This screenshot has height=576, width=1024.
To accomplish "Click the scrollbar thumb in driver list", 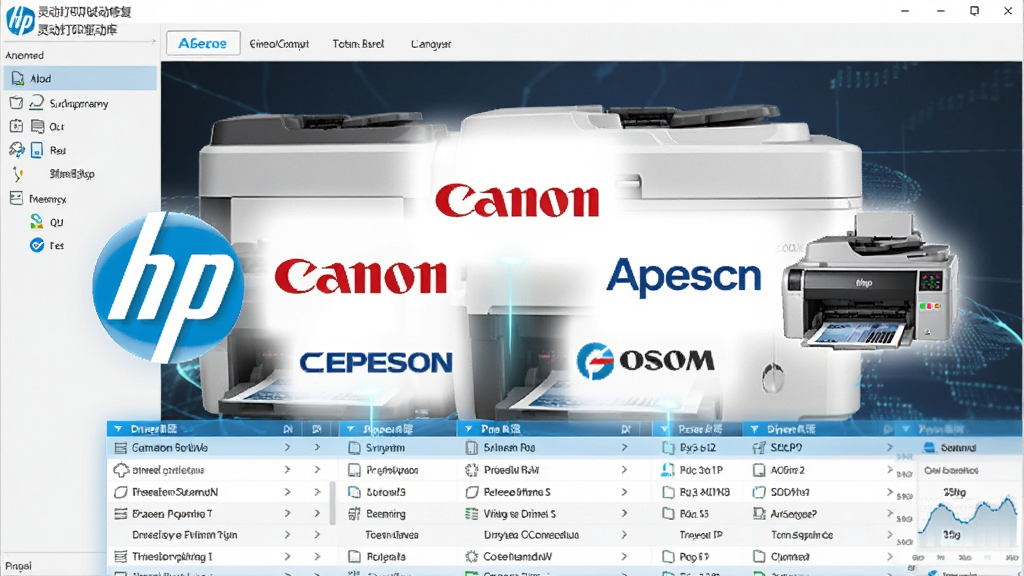I will point(333,503).
